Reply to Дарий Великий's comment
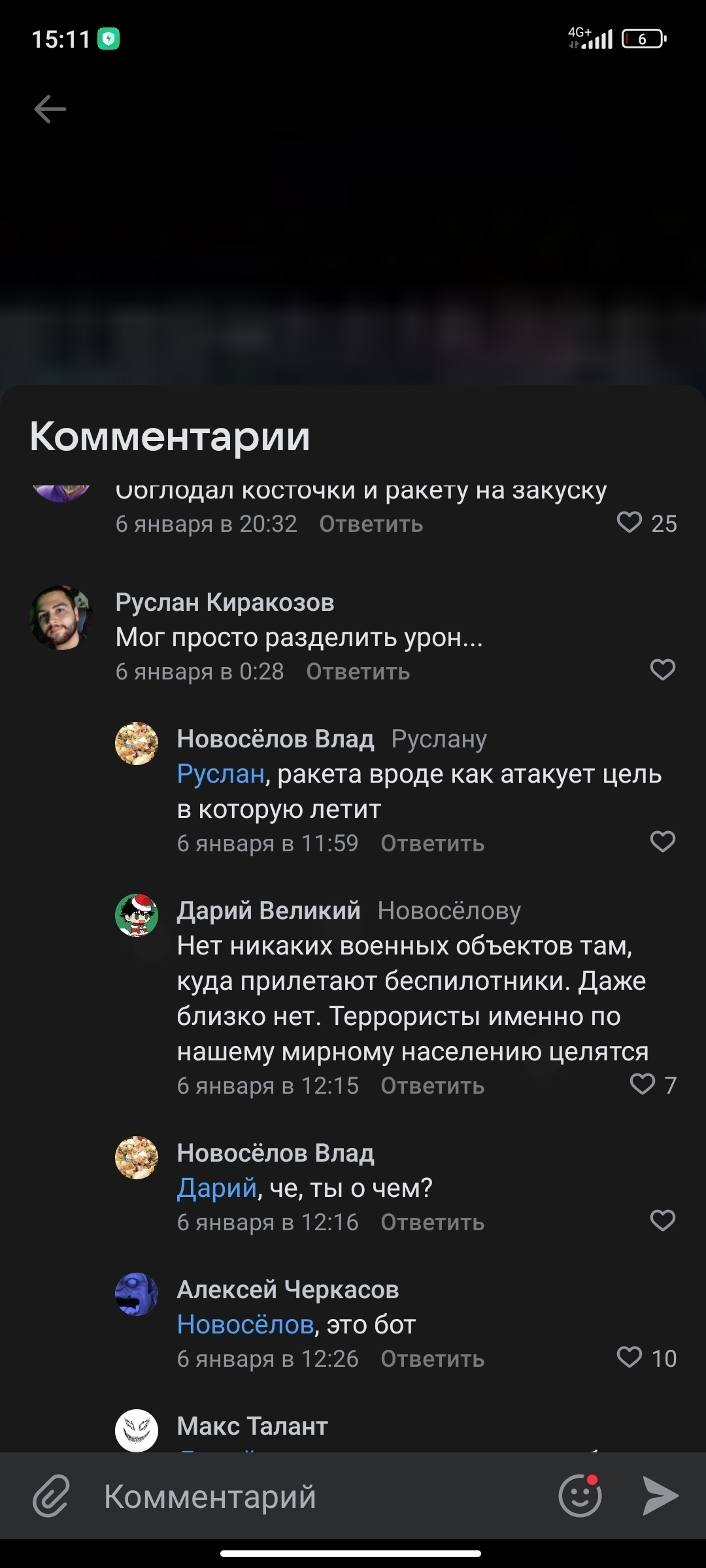 click(432, 1086)
